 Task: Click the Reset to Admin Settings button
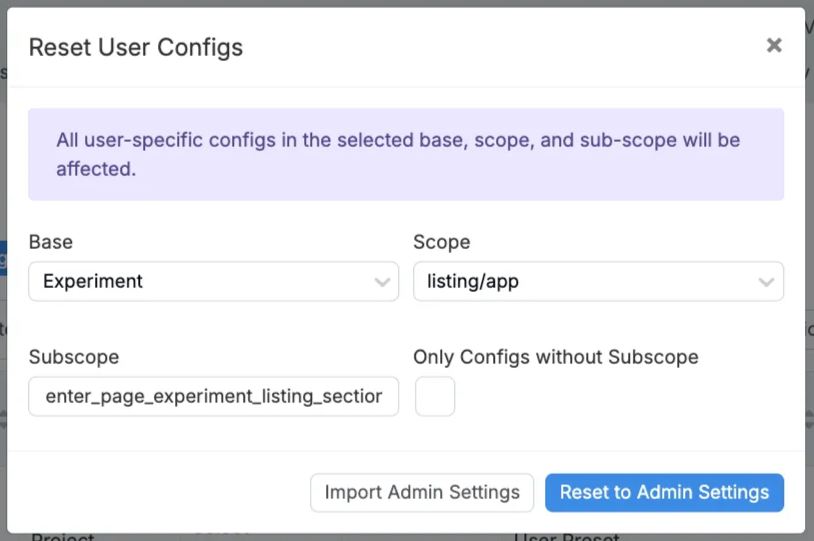[x=664, y=492]
